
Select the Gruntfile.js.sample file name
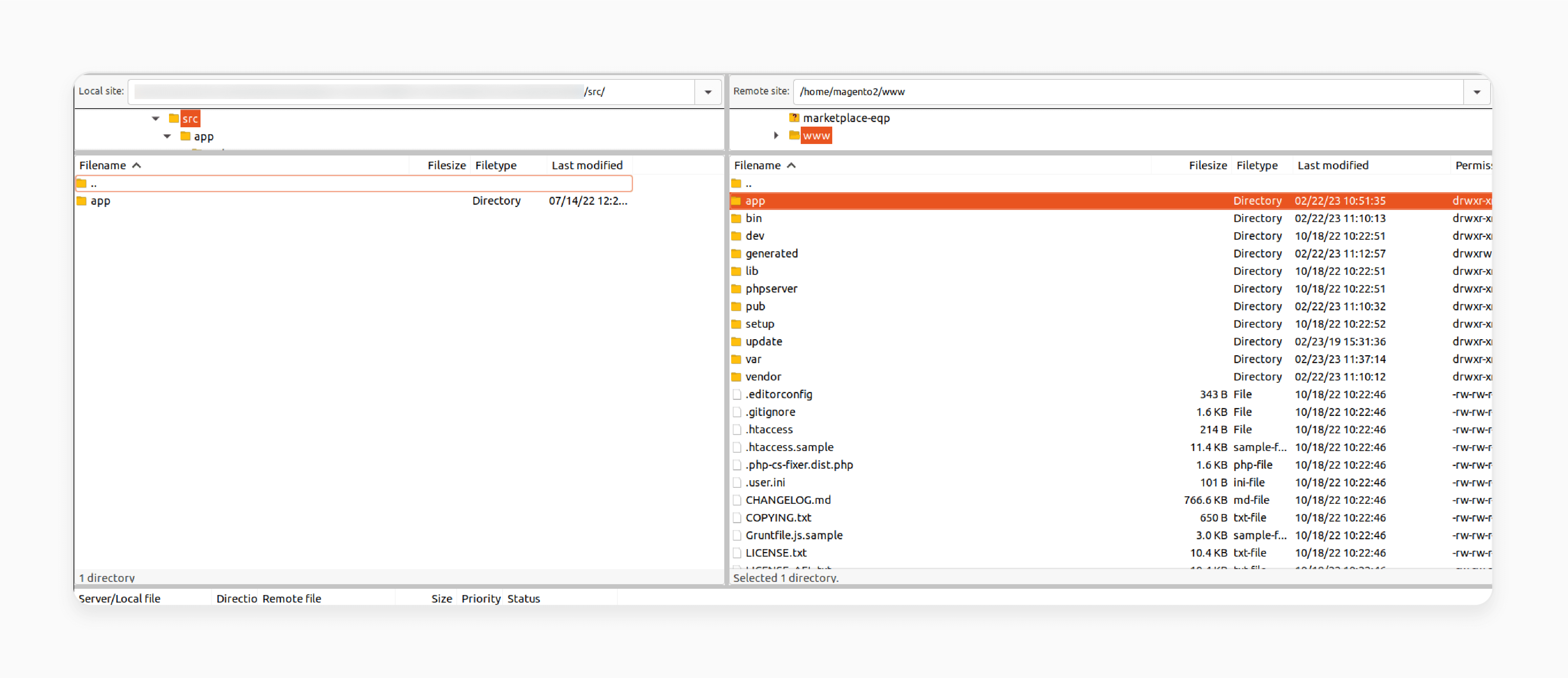pyautogui.click(x=795, y=536)
